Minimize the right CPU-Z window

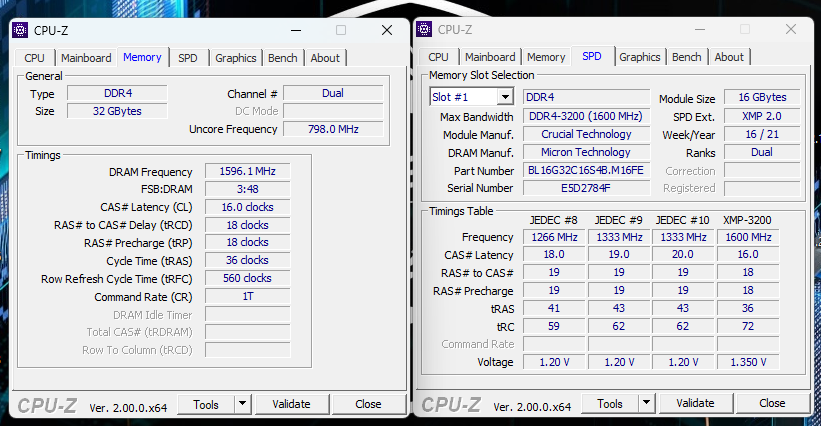pyautogui.click(x=700, y=29)
